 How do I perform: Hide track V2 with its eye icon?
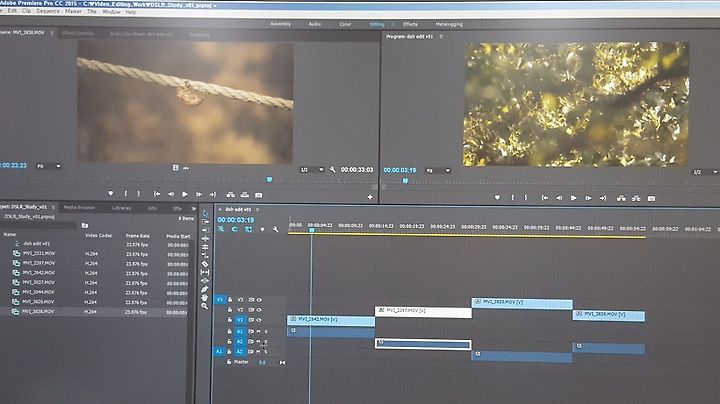(259, 310)
